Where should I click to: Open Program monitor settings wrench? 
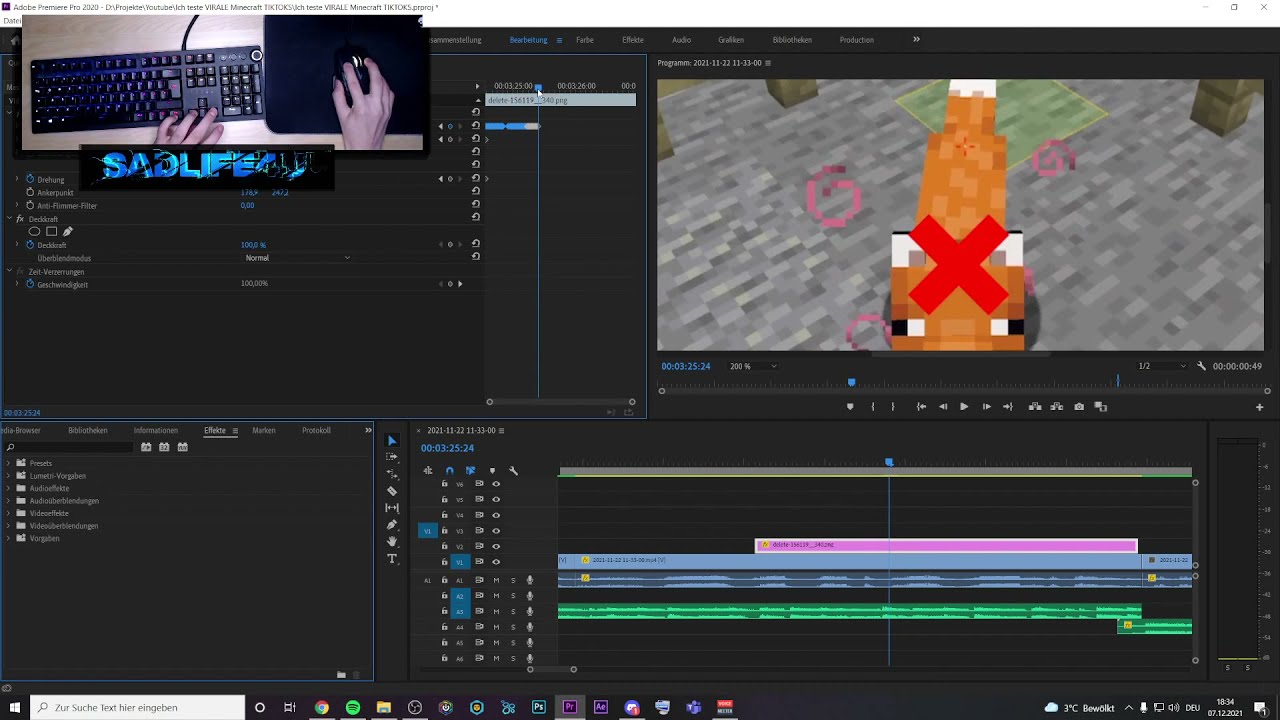point(1201,366)
